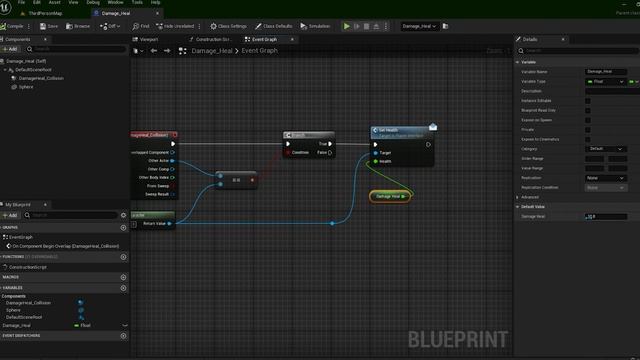Screen dimensions: 640x360
Task: Click the Eject button in the toolbar
Action: point(376,26)
